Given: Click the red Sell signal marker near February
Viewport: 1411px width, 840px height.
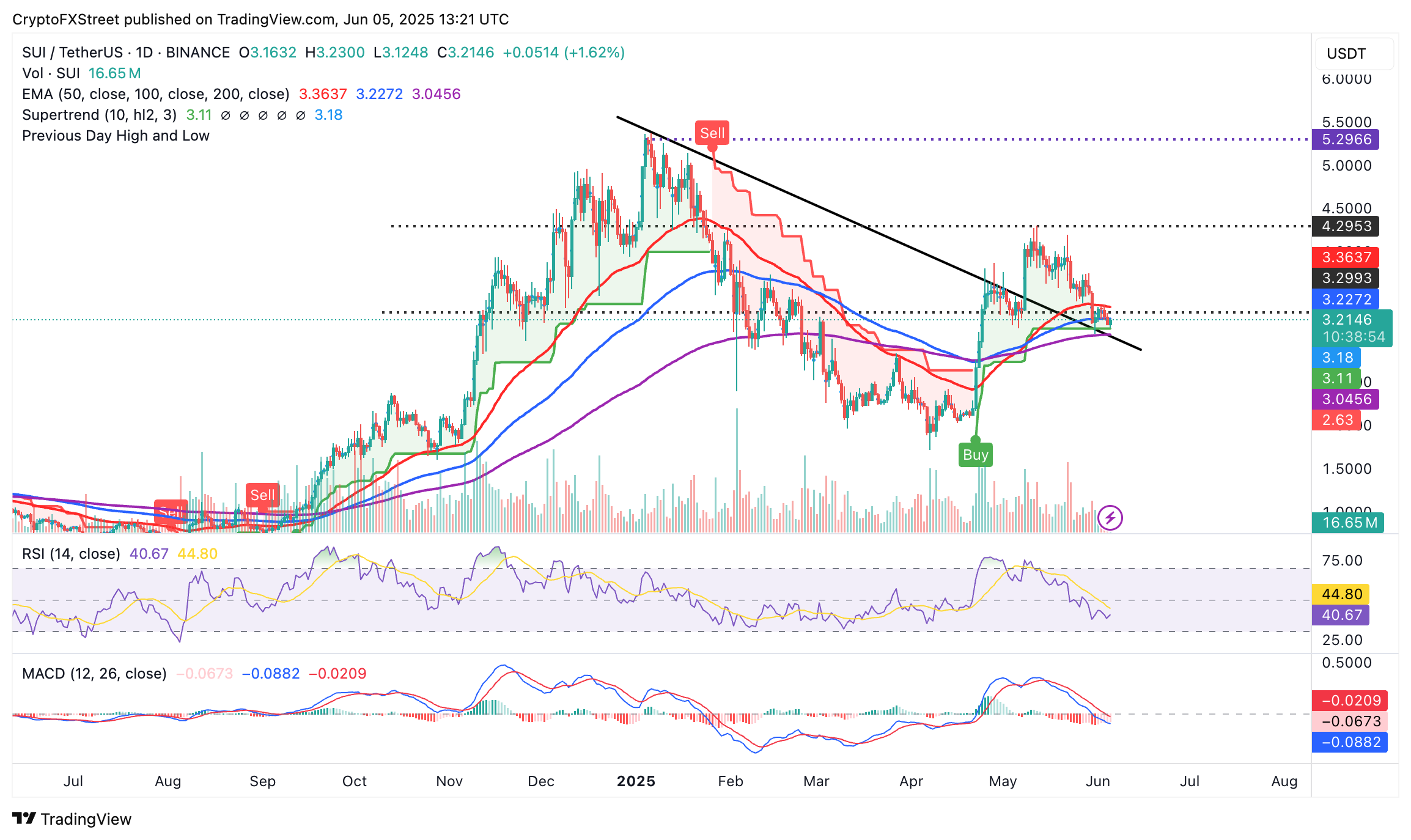Looking at the screenshot, I should (x=712, y=133).
